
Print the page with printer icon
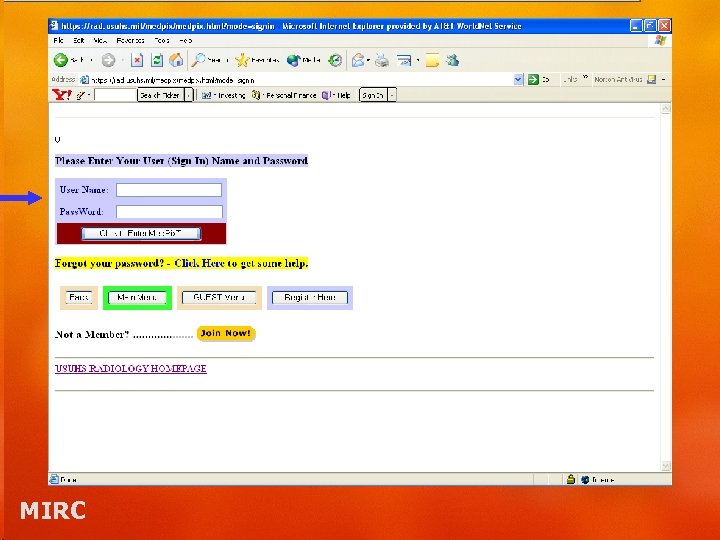tap(382, 60)
